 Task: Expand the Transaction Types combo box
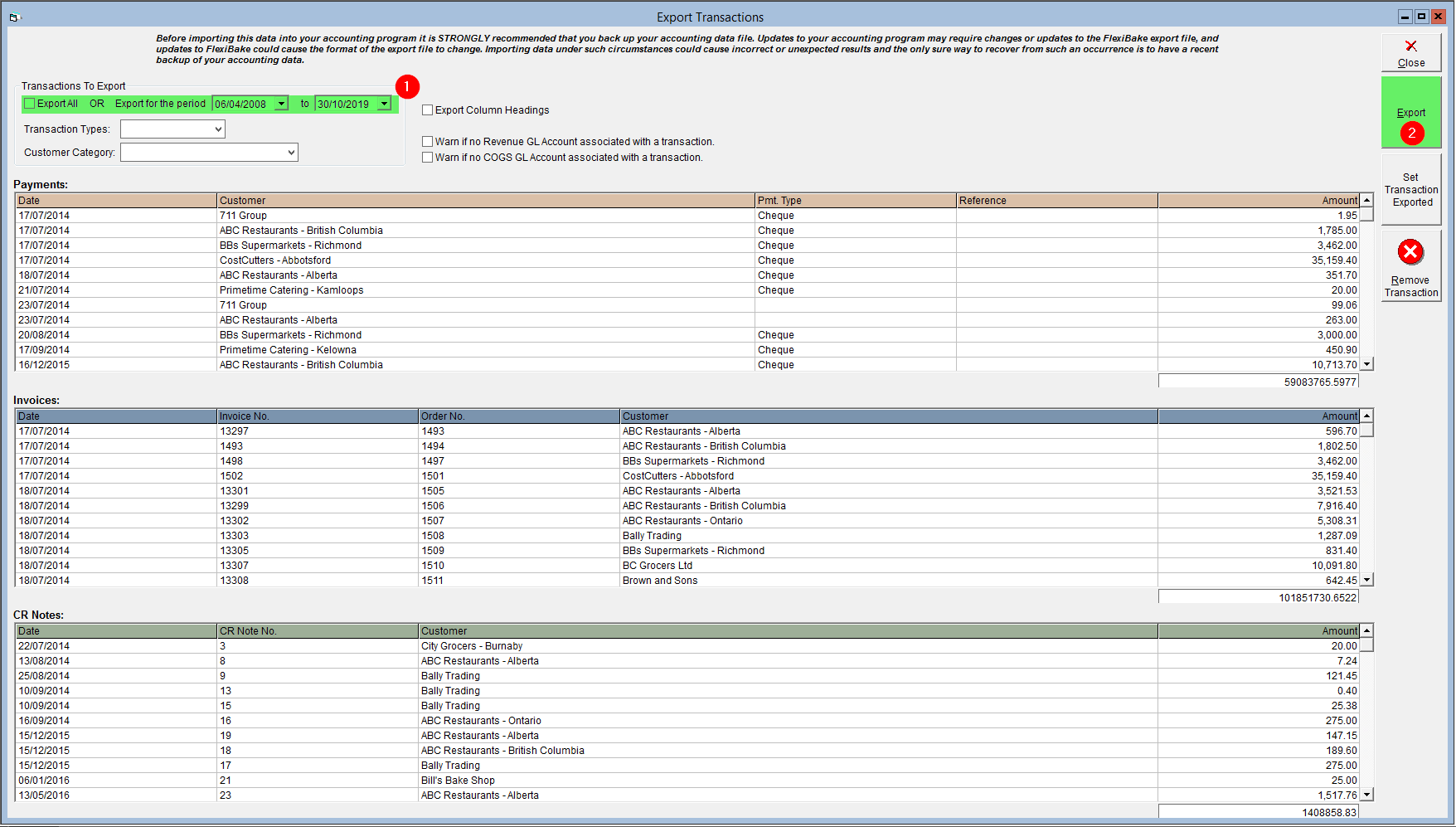[218, 129]
